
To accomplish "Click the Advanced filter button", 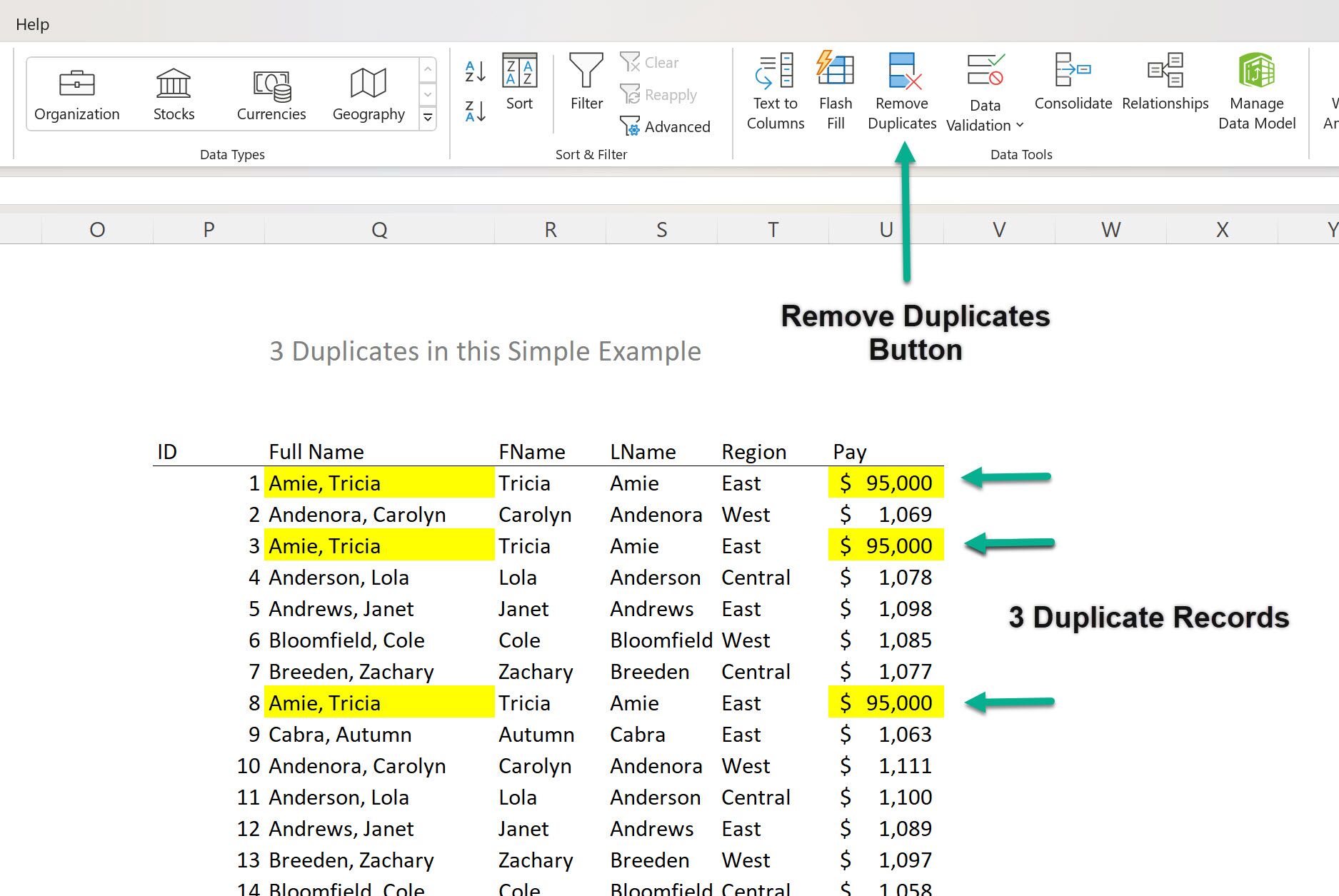I will pyautogui.click(x=666, y=126).
